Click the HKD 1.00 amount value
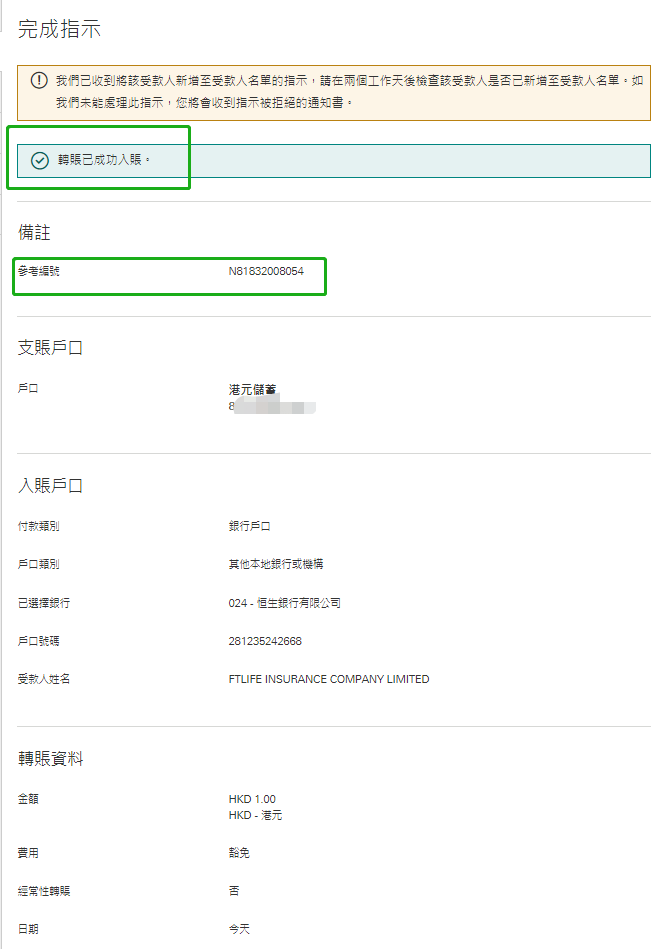Image resolution: width=664 pixels, height=949 pixels. click(252, 799)
